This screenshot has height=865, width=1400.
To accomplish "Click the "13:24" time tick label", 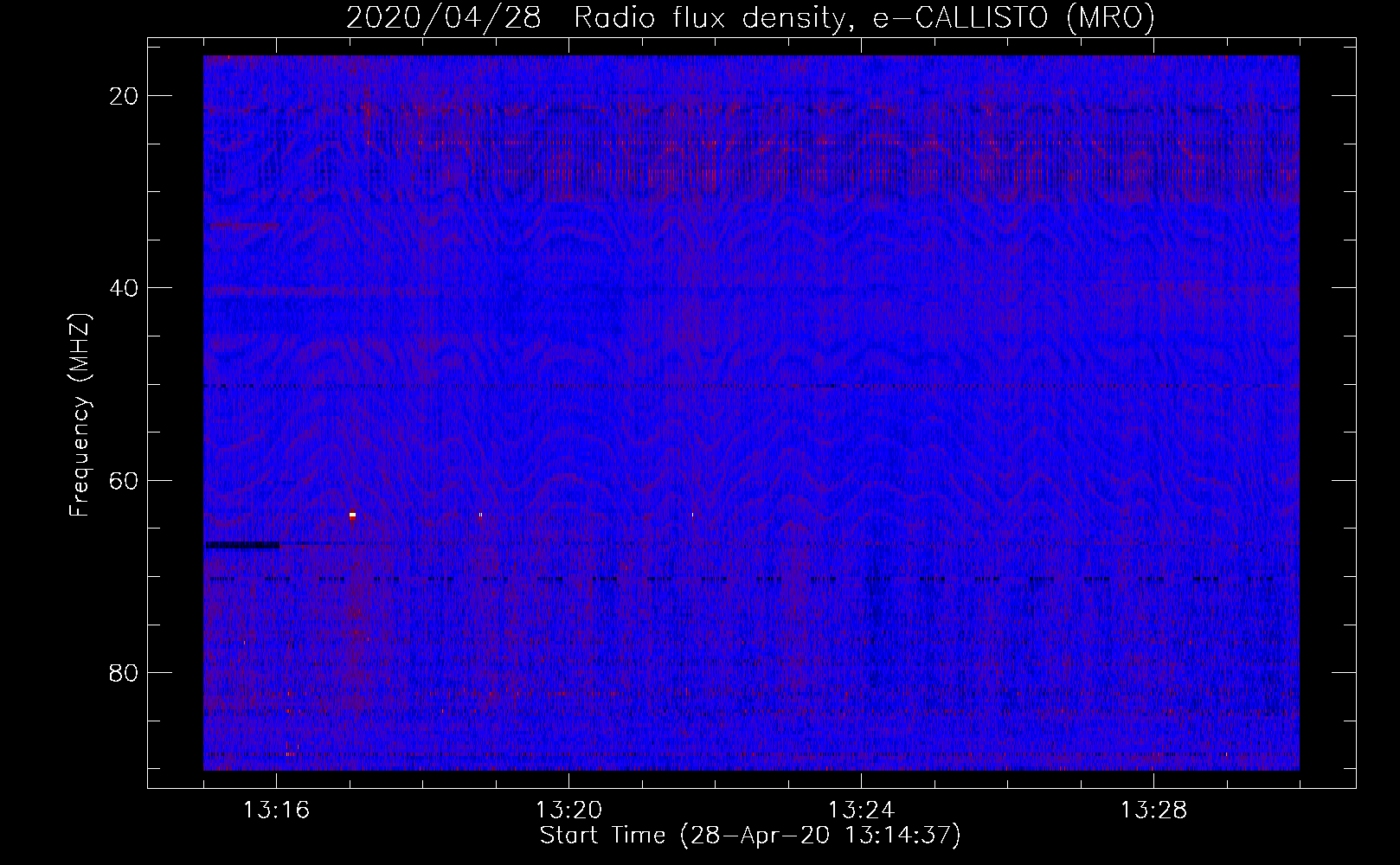I will (862, 811).
